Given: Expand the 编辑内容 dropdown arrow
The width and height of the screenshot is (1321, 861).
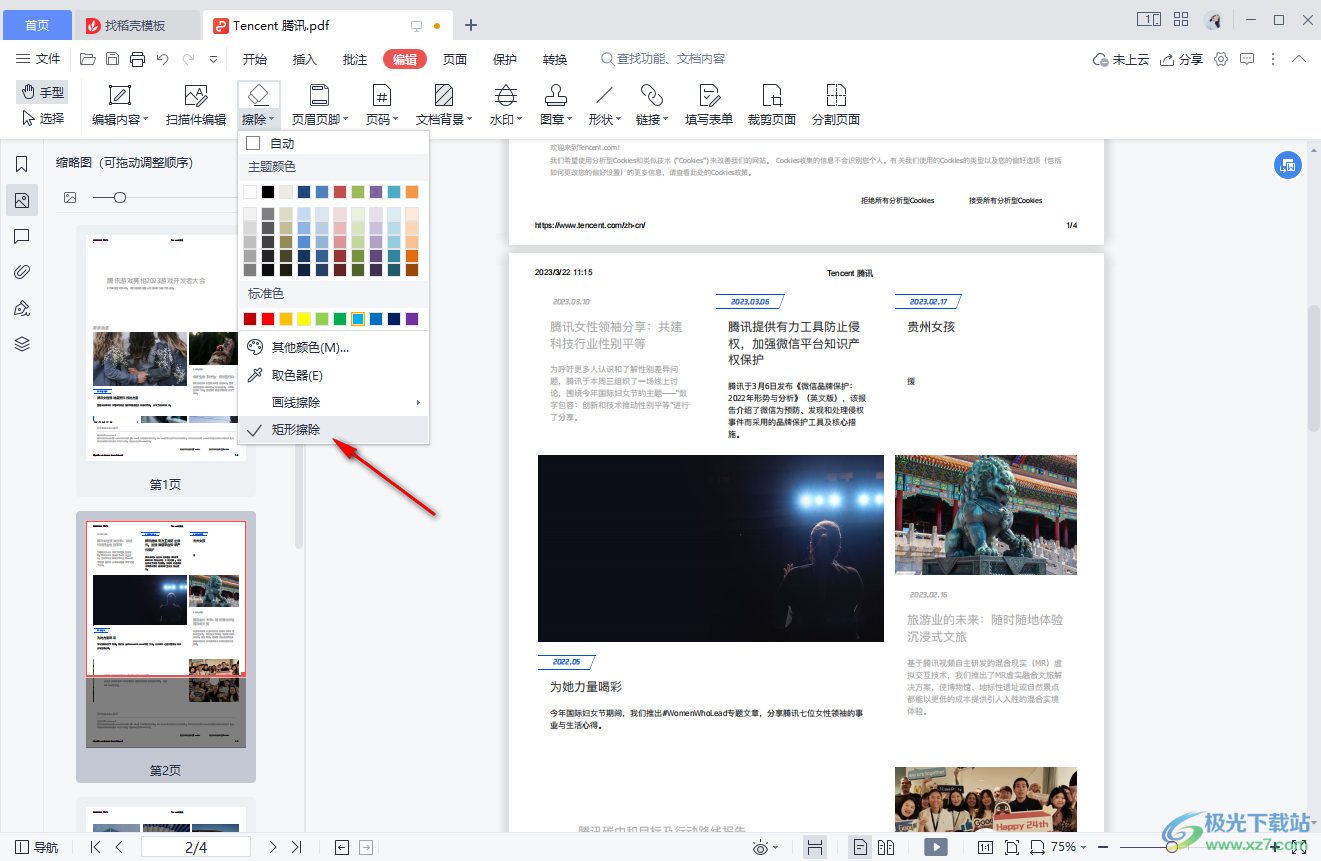Looking at the screenshot, I should point(146,121).
